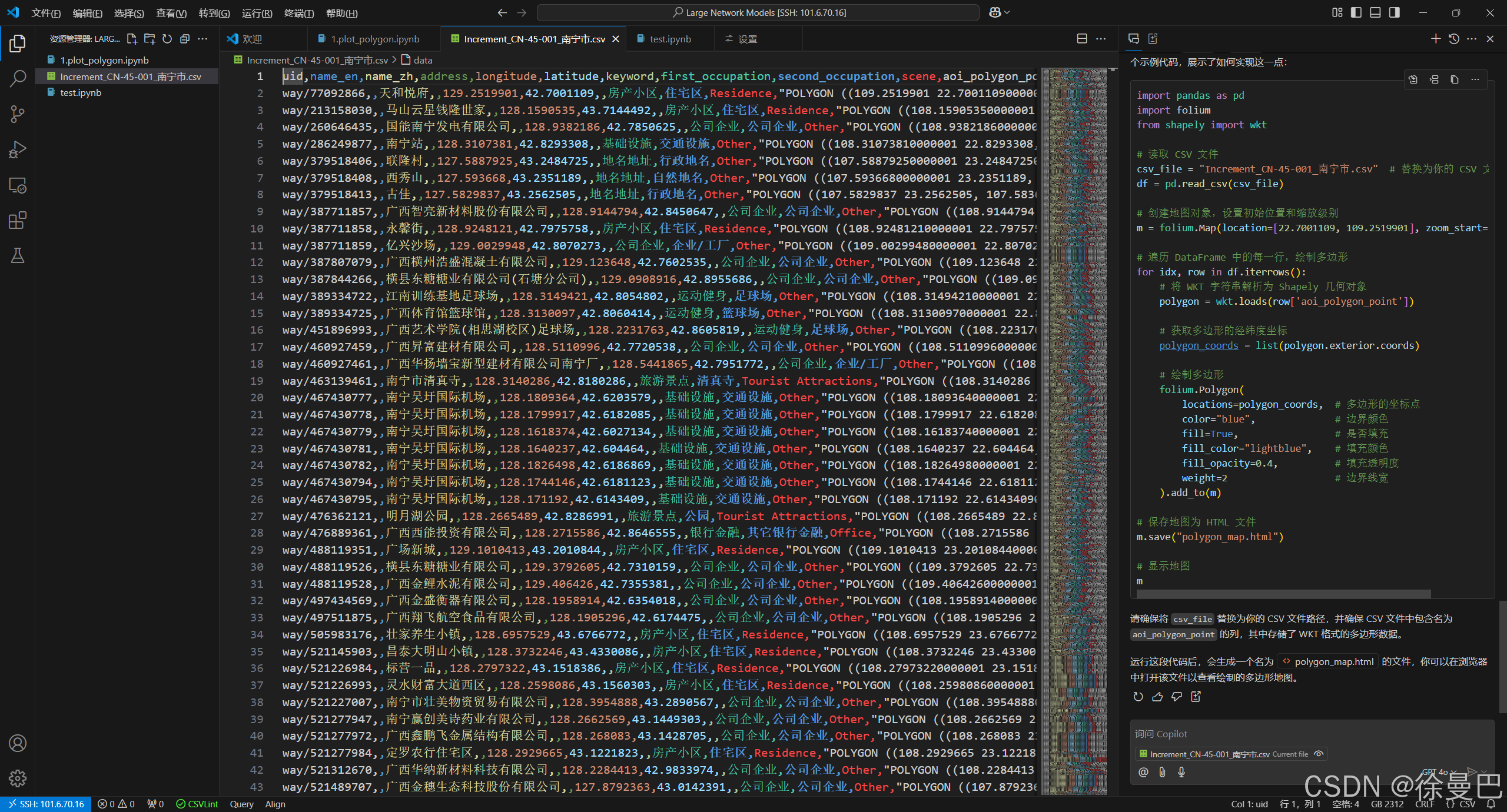
Task: Open the Source Control view
Action: coord(18,114)
